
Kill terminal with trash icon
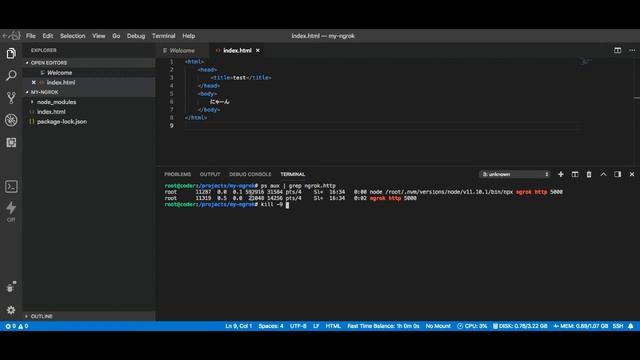click(589, 174)
